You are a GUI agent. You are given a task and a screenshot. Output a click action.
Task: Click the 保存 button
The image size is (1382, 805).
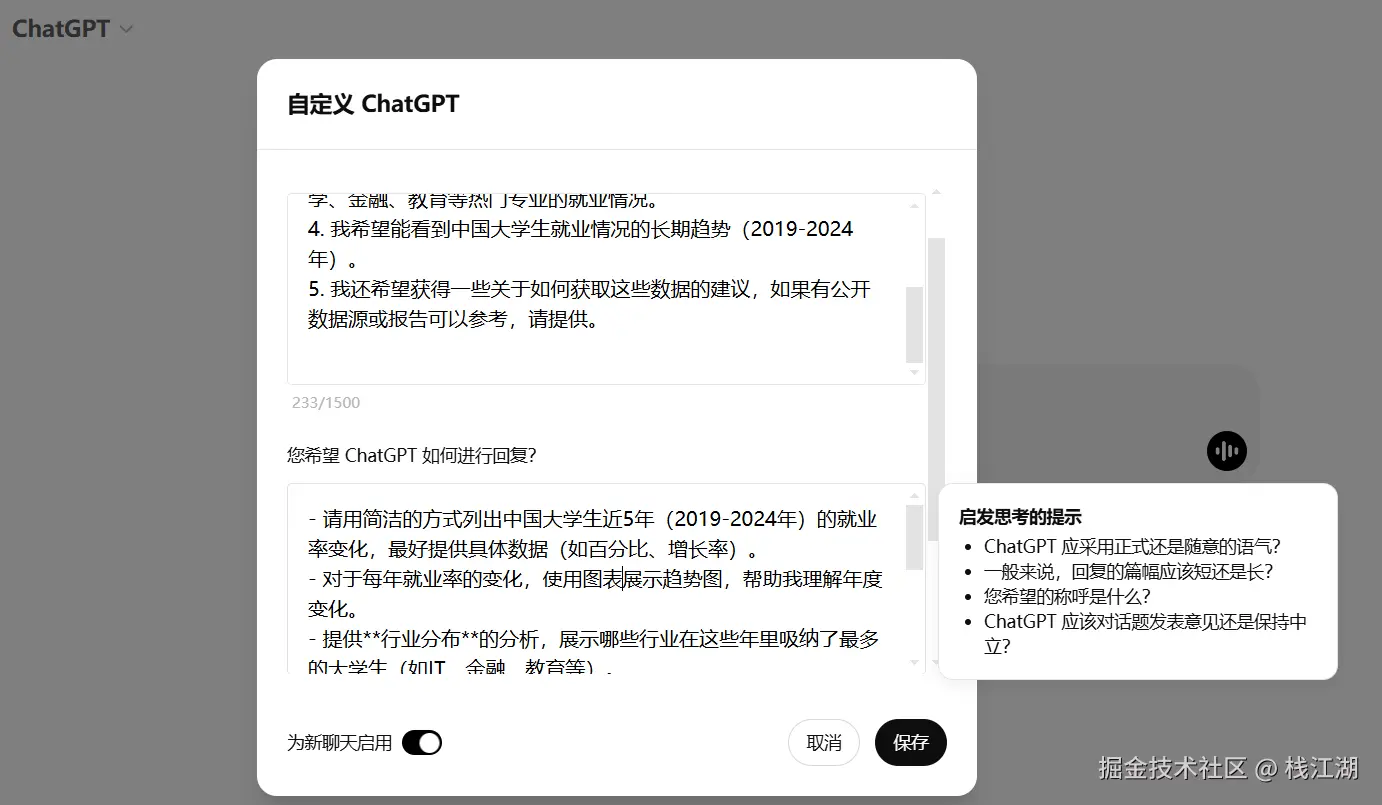click(911, 743)
